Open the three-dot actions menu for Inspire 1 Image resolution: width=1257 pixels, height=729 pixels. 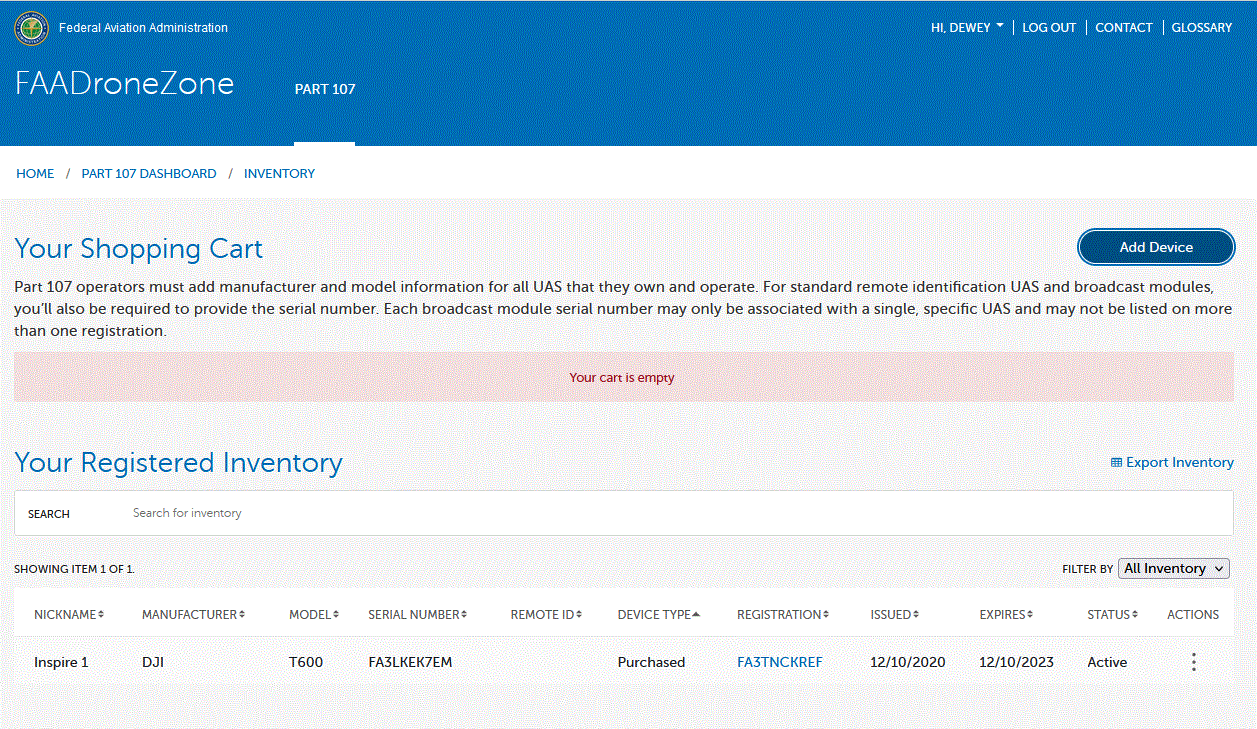click(x=1193, y=662)
